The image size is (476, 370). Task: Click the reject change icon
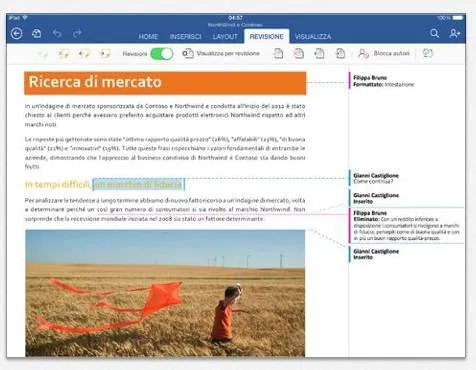point(299,54)
